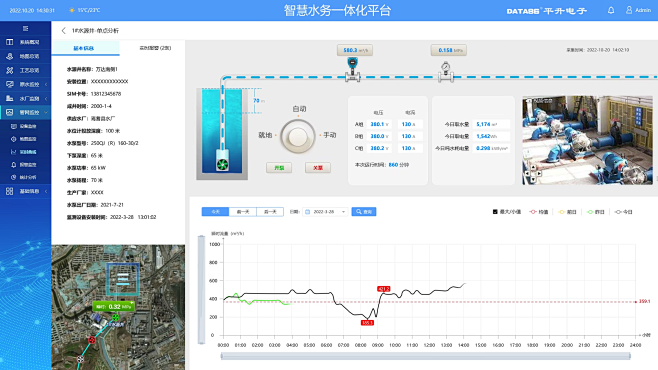Image resolution: width=658 pixels, height=370 pixels.
Task: Click the white marker at map bottom
Action: [x=81, y=359]
